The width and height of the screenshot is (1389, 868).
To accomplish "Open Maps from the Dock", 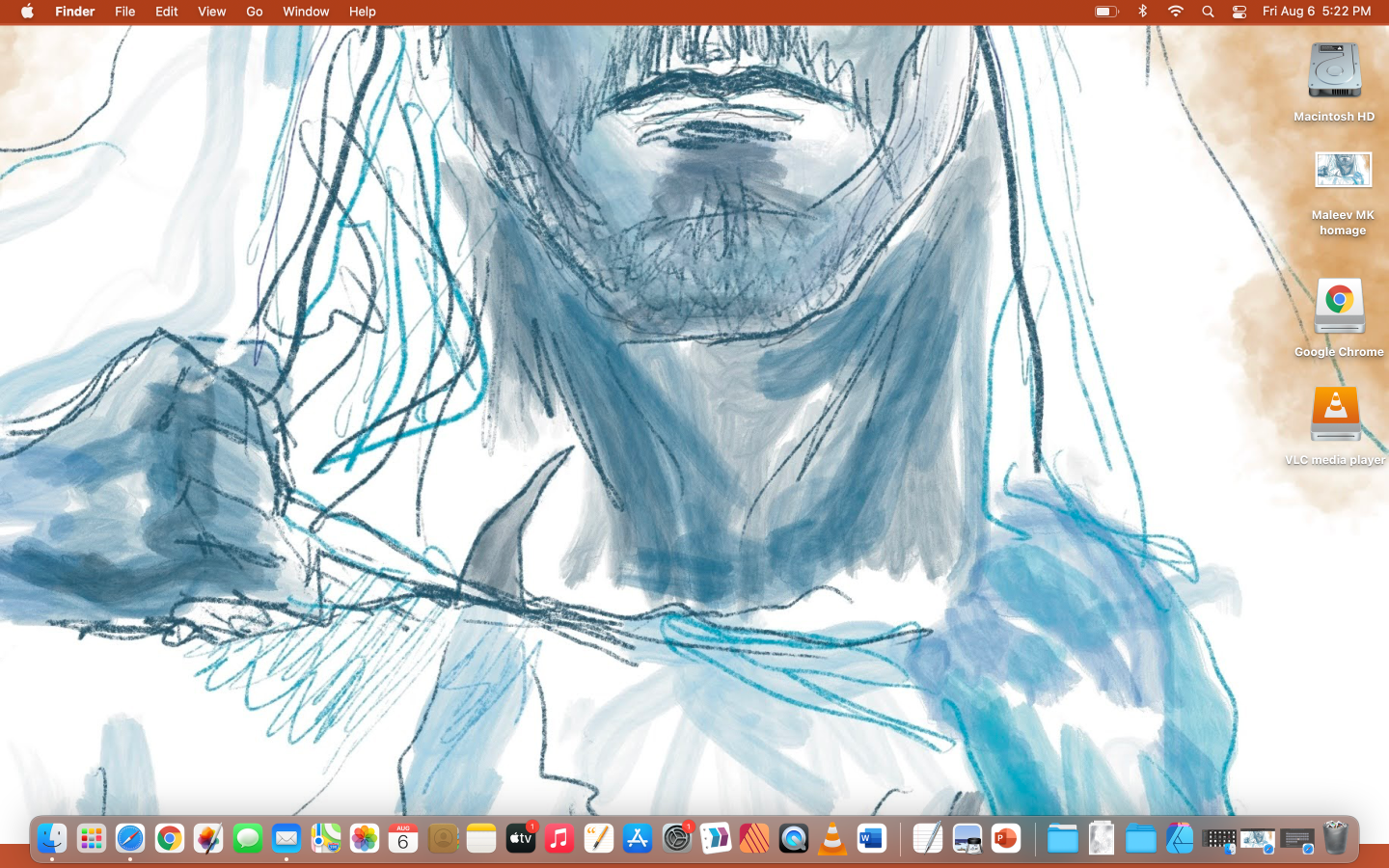I will point(326,838).
